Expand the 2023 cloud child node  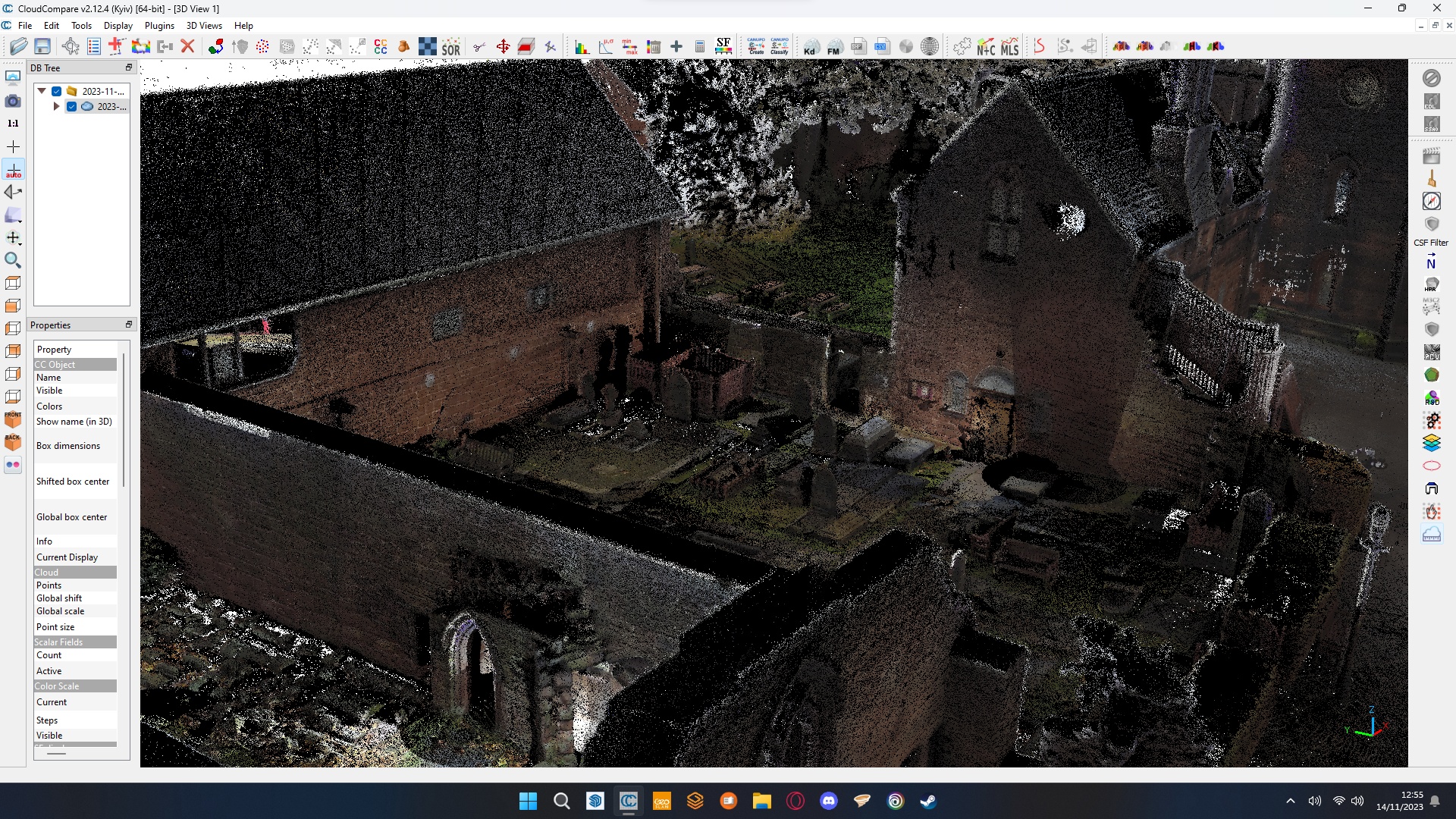click(x=57, y=107)
